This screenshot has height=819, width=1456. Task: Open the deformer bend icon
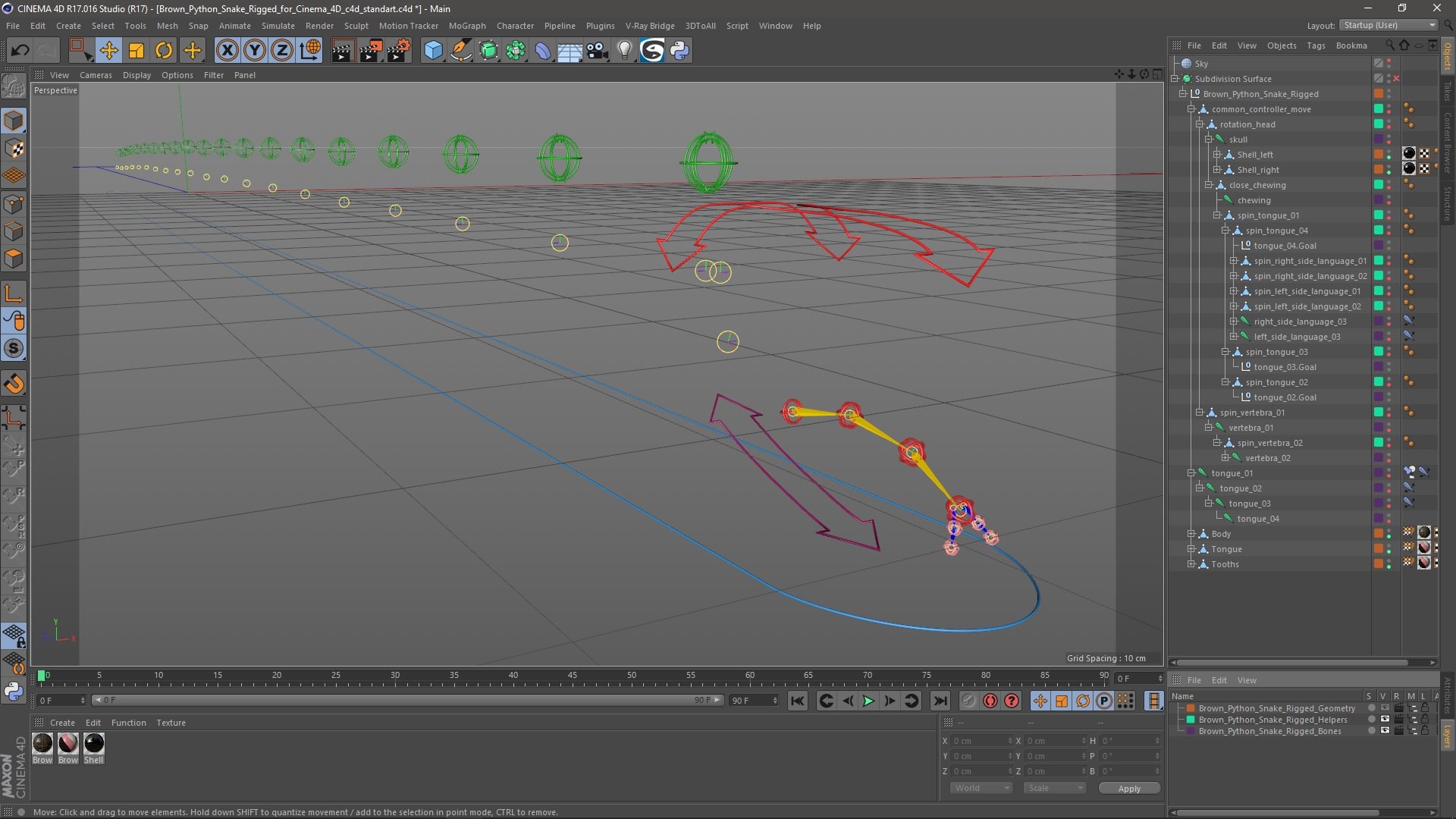(x=543, y=51)
